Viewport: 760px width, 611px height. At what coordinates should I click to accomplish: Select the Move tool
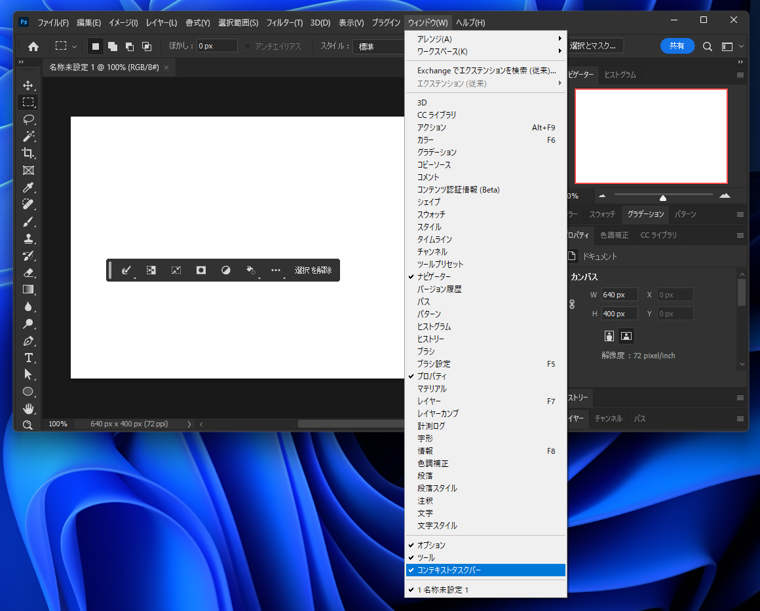(x=28, y=86)
